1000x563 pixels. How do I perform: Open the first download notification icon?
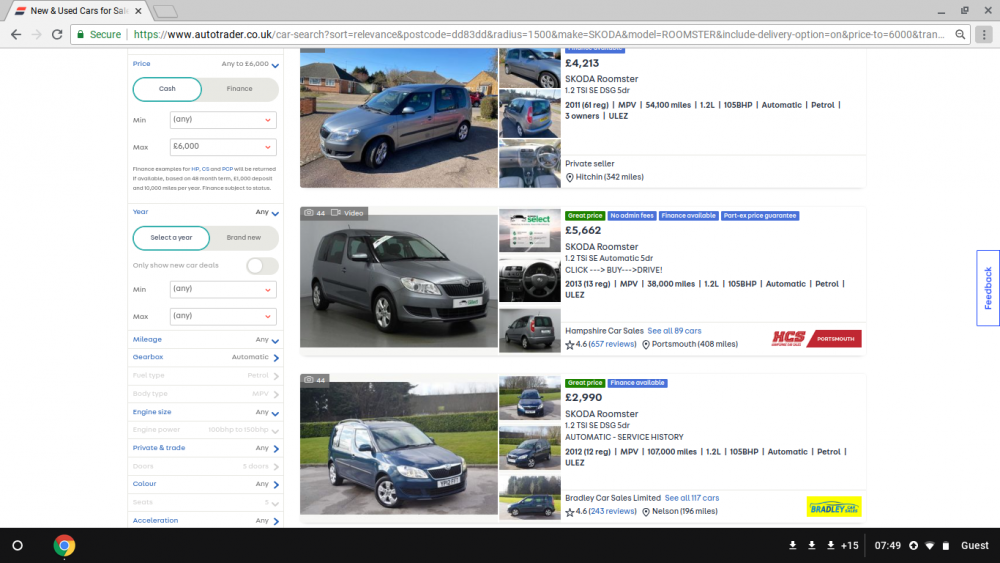click(793, 546)
